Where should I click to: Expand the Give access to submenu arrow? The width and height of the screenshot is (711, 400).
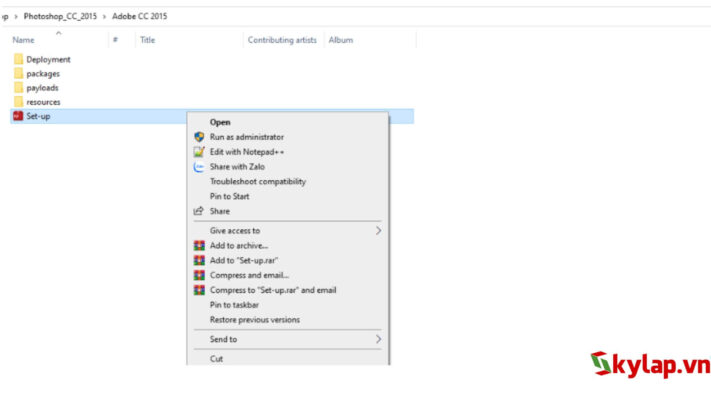(378, 230)
